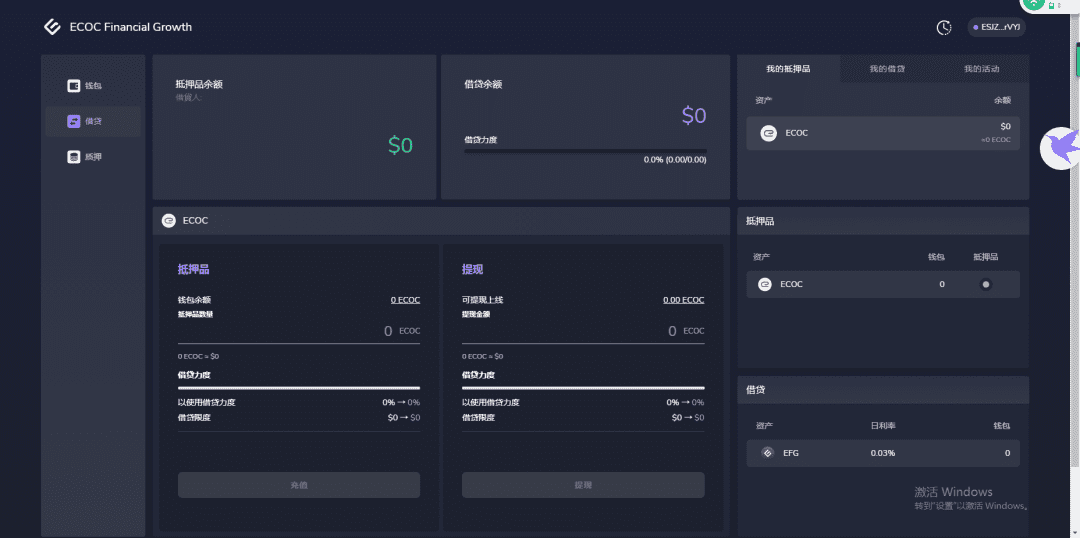The image size is (1080, 538).
Task: Select the staking (质押) sidebar item
Action: click(93, 157)
